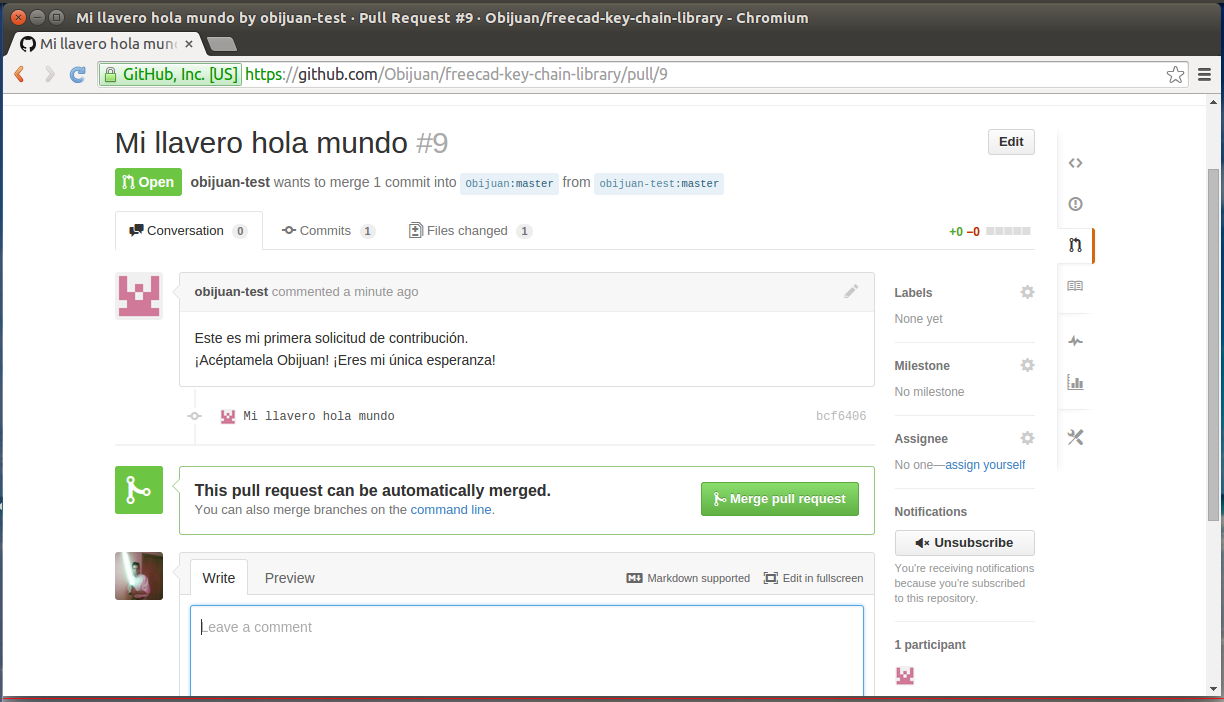Switch to the Commits tab

[x=327, y=231]
